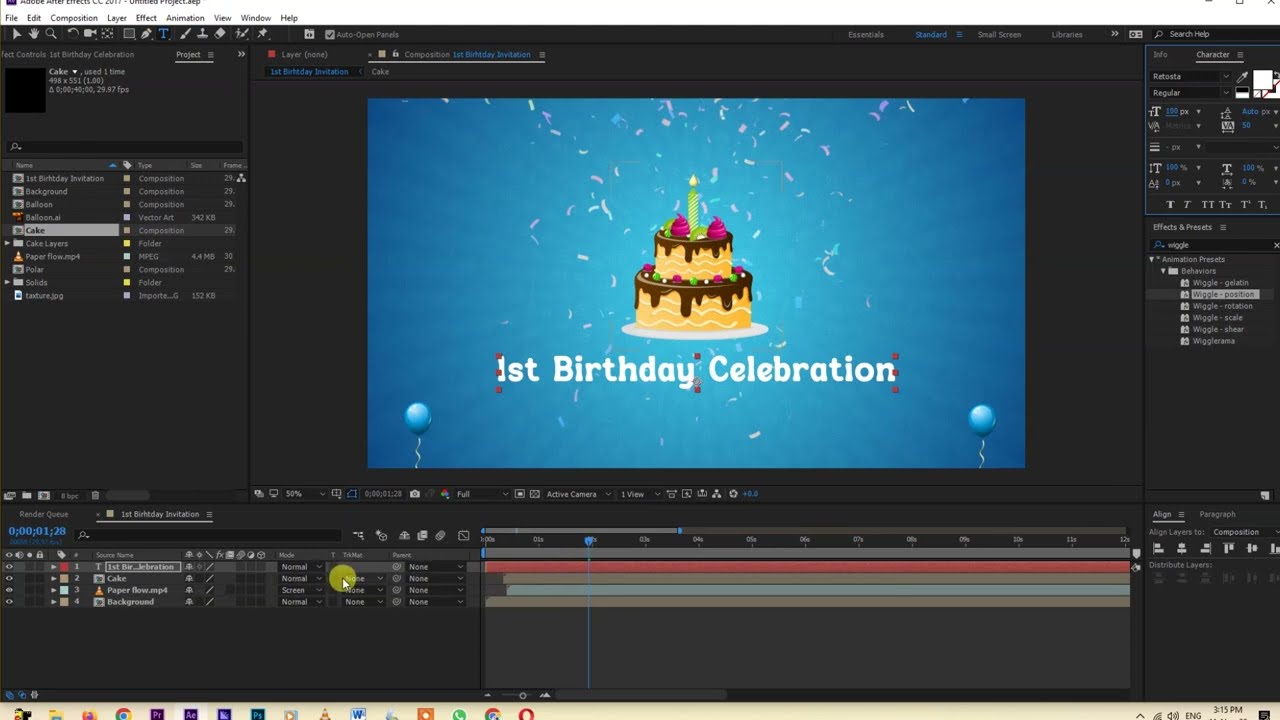Hide the Background layer in timeline
This screenshot has height=720, width=1280.
9,602
